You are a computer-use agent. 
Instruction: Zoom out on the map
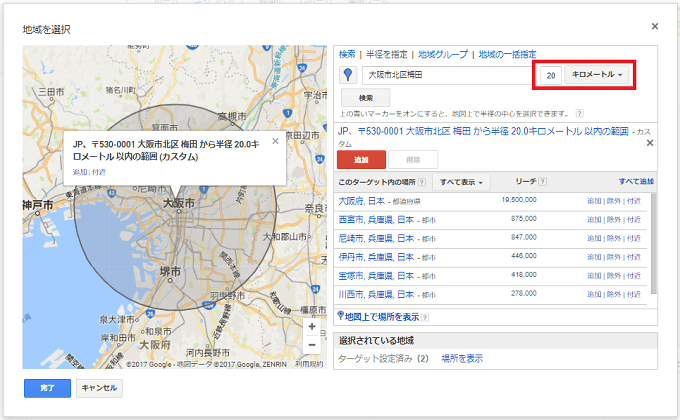(312, 345)
